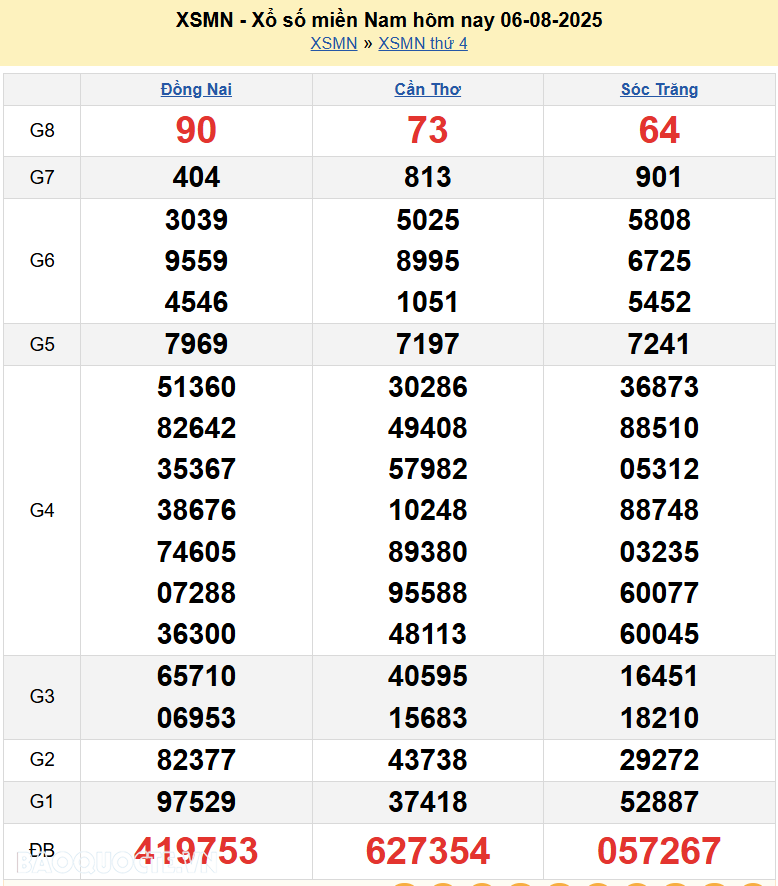Screen dimensions: 778x886
Task: Open the Đồng Nai province link
Action: click(196, 89)
